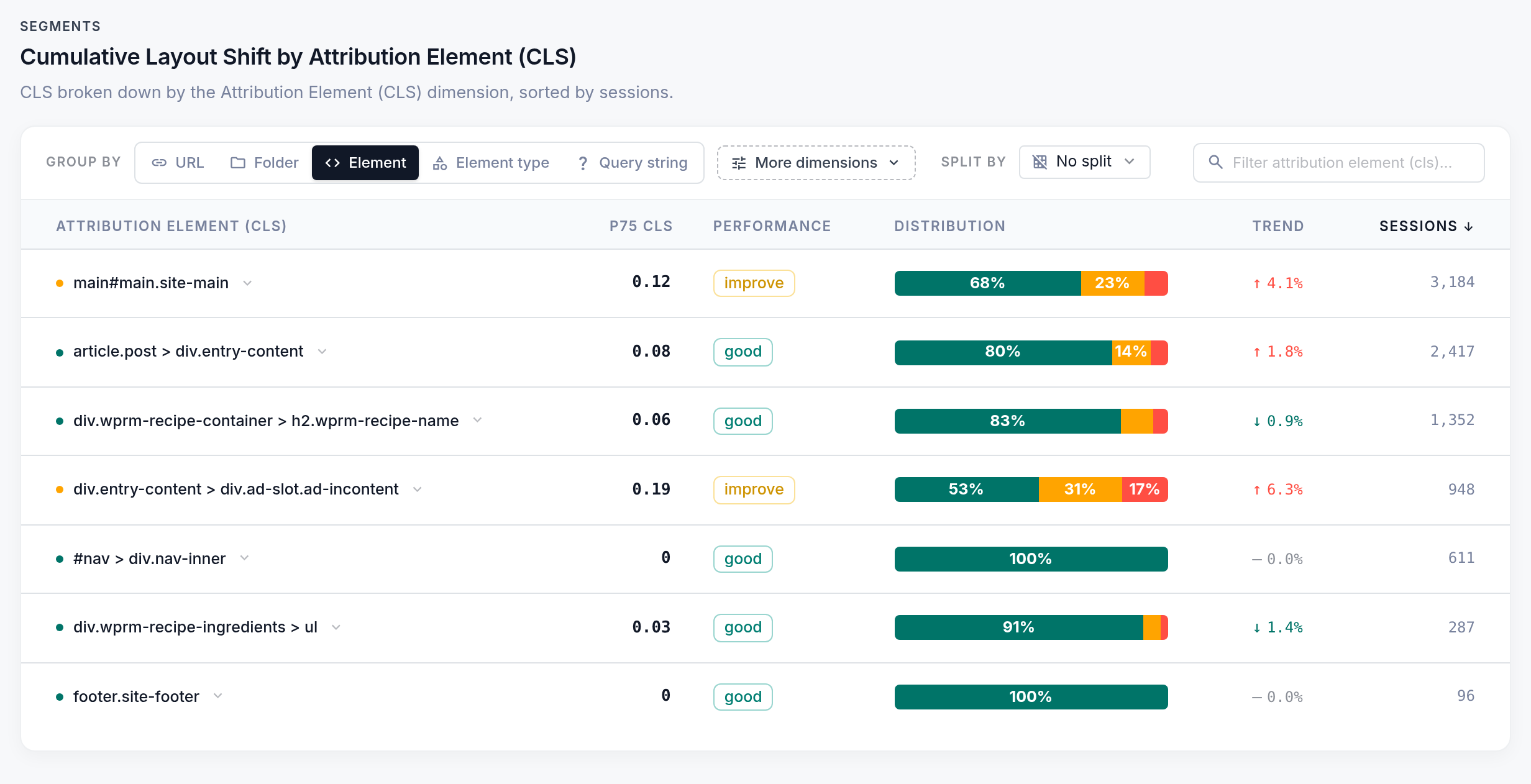Expand the #nav > div.nav-inner chevron

[x=244, y=558]
